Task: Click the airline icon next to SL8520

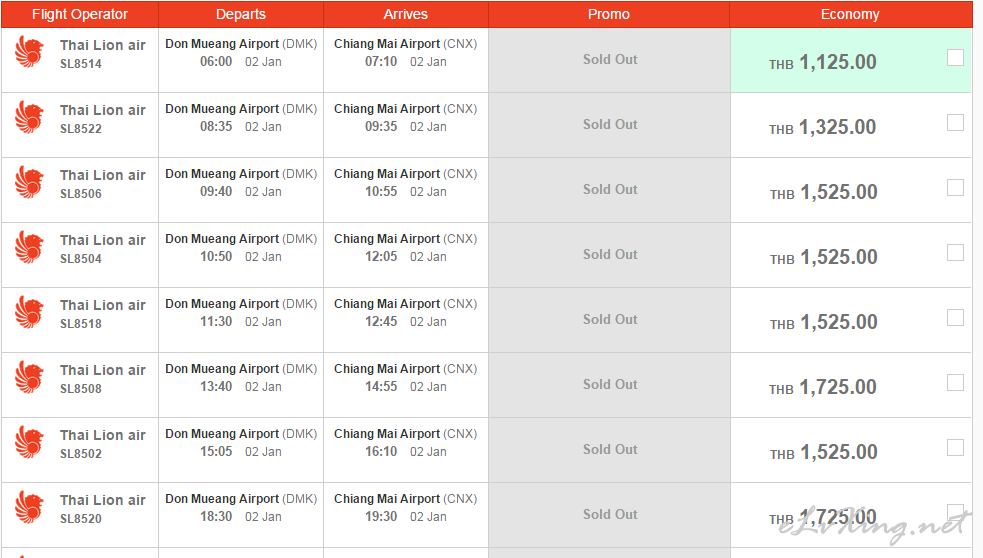Action: pyautogui.click(x=30, y=507)
